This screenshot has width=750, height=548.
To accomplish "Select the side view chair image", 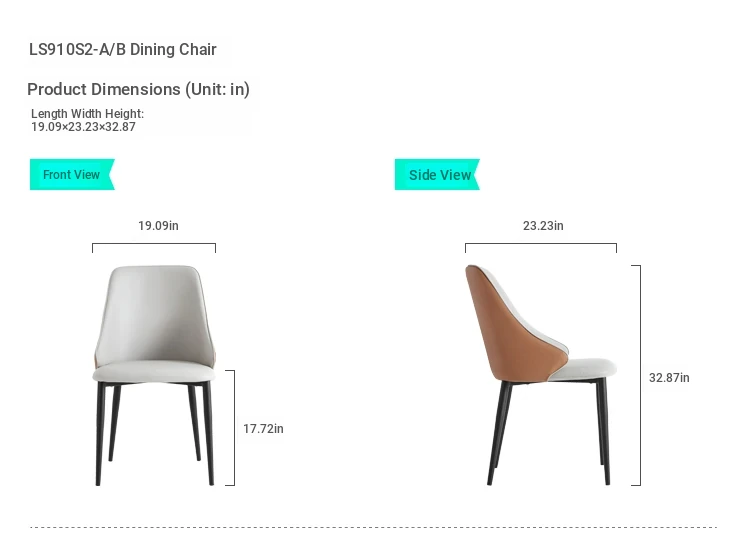I will point(540,375).
